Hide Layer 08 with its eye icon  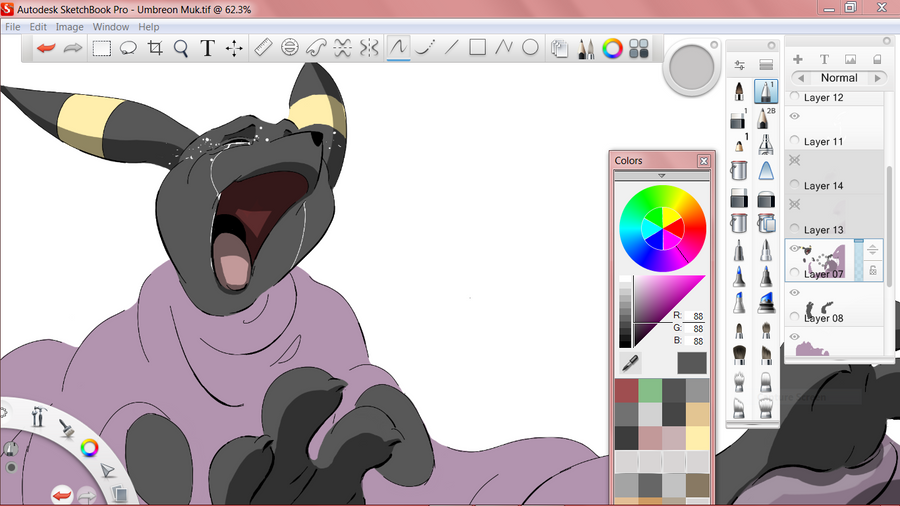[795, 293]
